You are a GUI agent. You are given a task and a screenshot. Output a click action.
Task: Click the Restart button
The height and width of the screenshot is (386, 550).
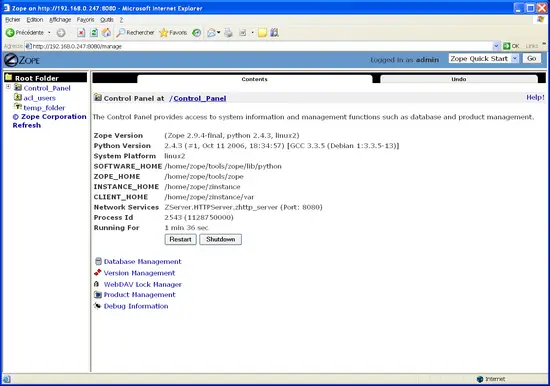[181, 239]
